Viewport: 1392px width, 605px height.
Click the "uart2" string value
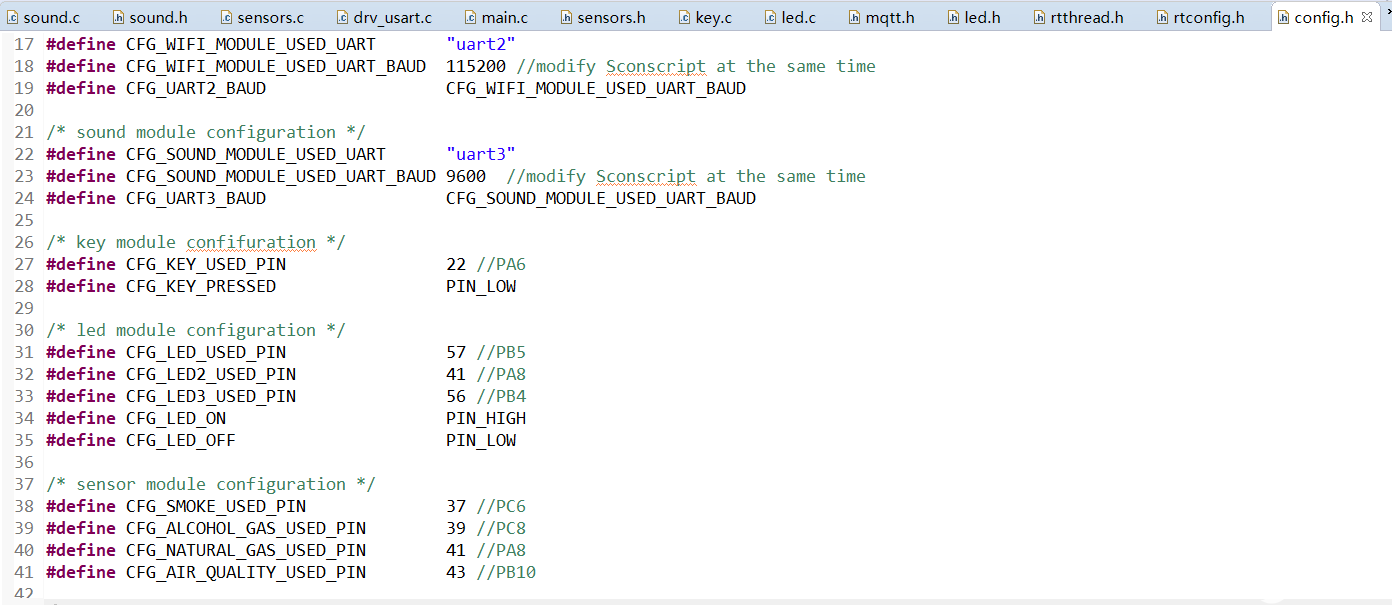click(x=481, y=44)
